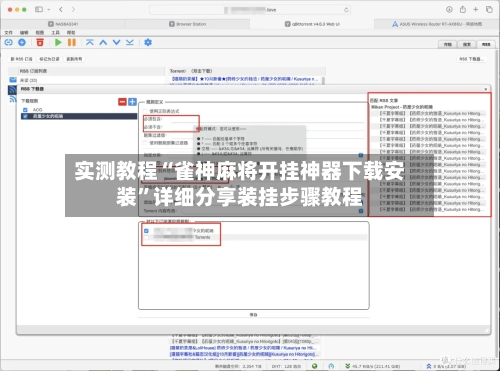
Task: Toggle the ACG rule checkbox
Action: click(25, 110)
